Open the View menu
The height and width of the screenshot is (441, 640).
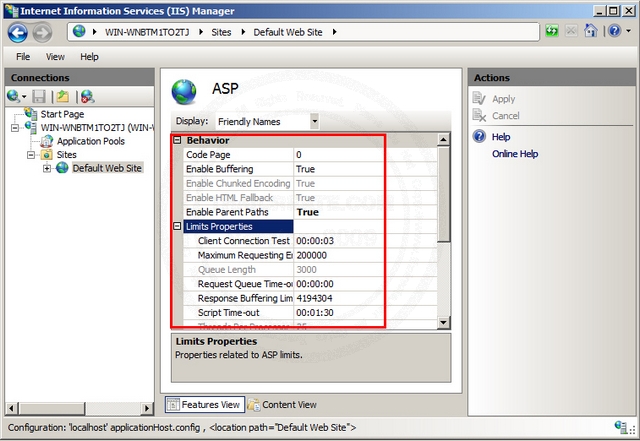coord(55,57)
